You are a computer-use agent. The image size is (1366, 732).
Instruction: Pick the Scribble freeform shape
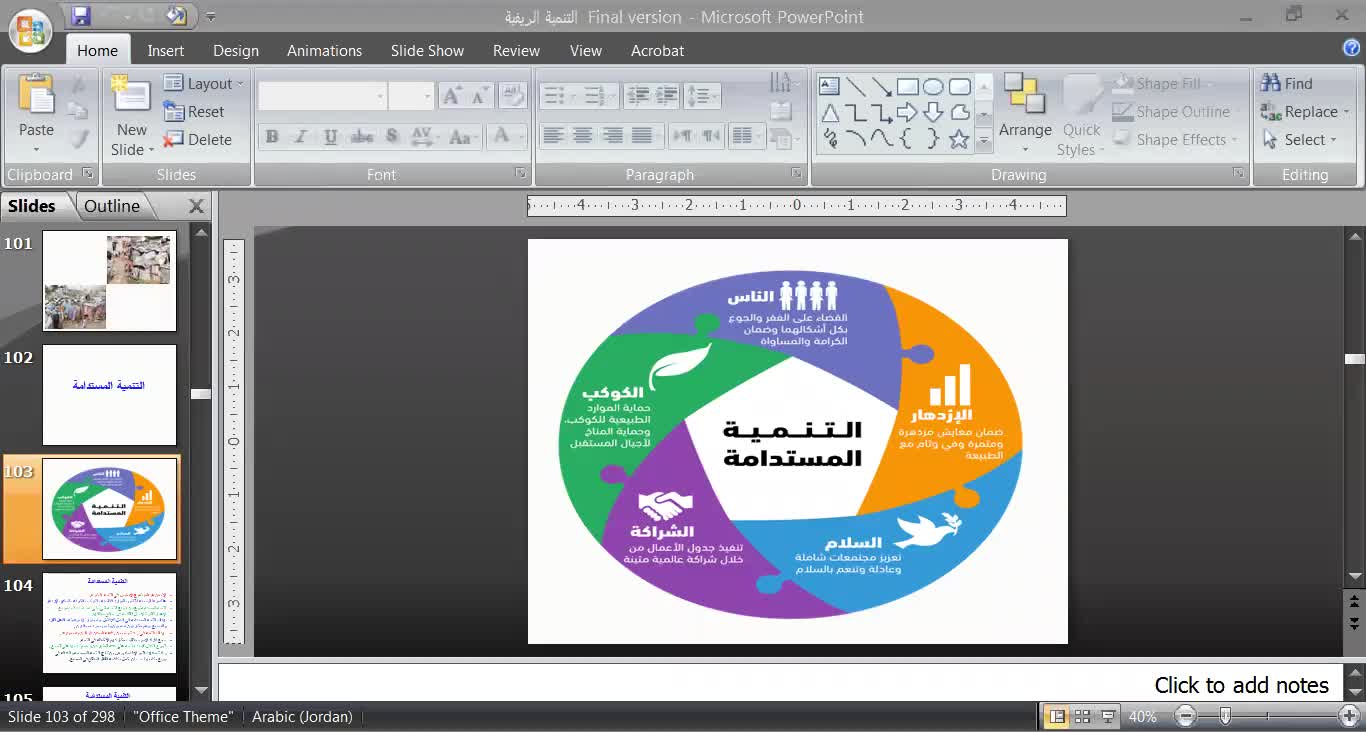(829, 139)
